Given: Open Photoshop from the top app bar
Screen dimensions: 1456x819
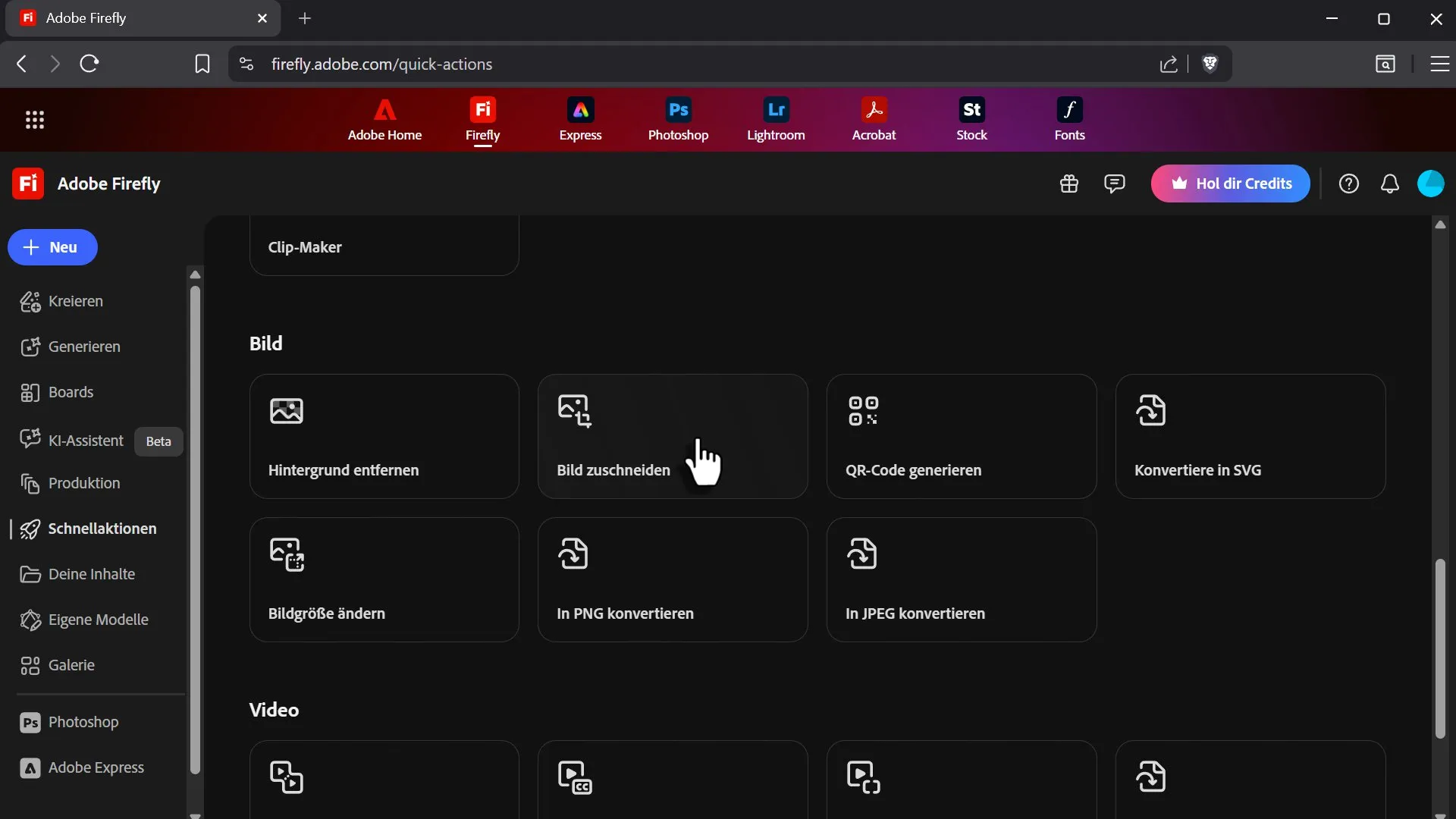Looking at the screenshot, I should [678, 120].
